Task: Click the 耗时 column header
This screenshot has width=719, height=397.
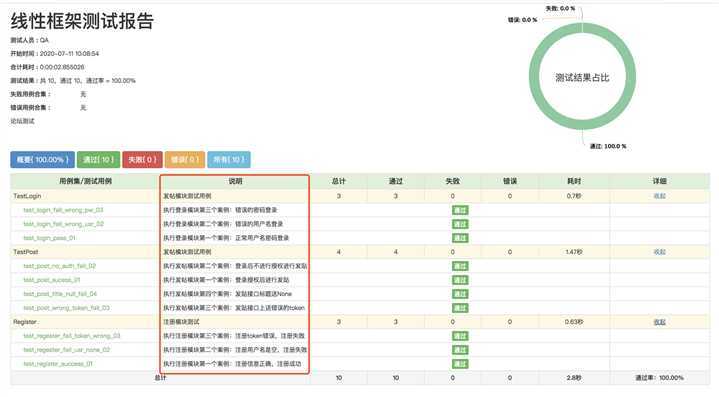Action: click(x=574, y=181)
